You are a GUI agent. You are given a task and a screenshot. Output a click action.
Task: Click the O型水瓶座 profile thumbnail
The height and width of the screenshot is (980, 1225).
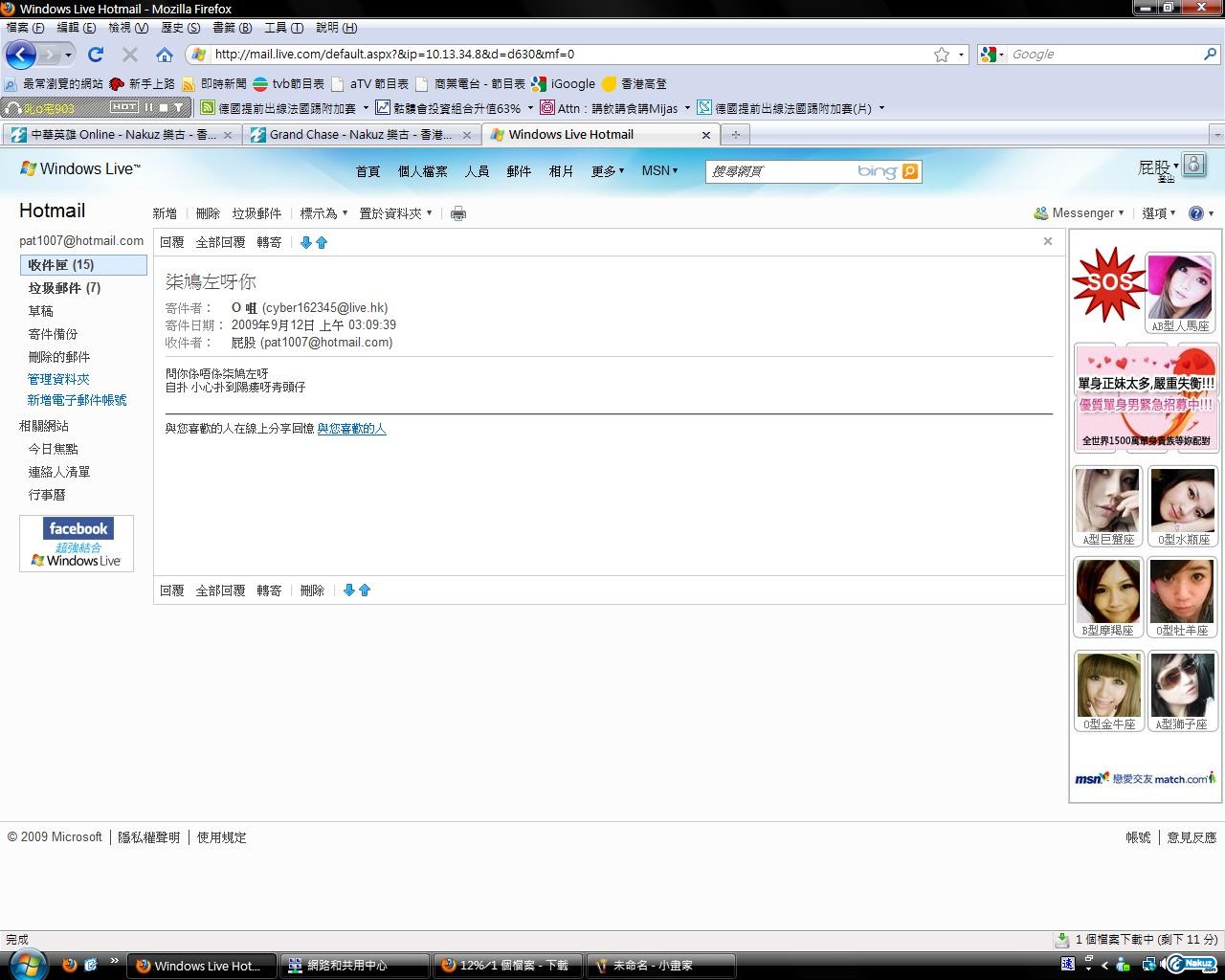[1184, 506]
